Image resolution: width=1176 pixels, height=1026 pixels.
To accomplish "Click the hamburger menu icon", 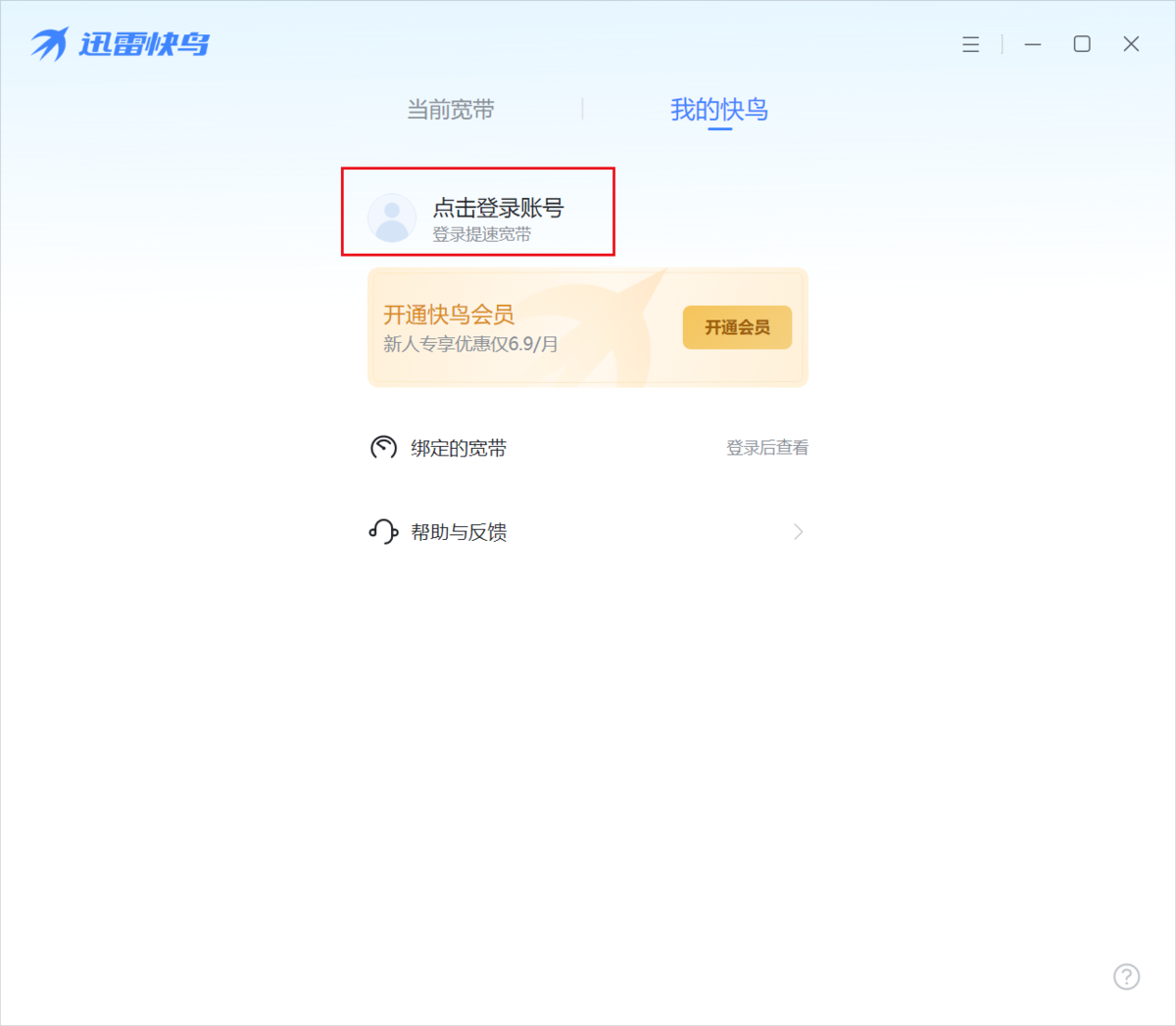I will tap(970, 44).
